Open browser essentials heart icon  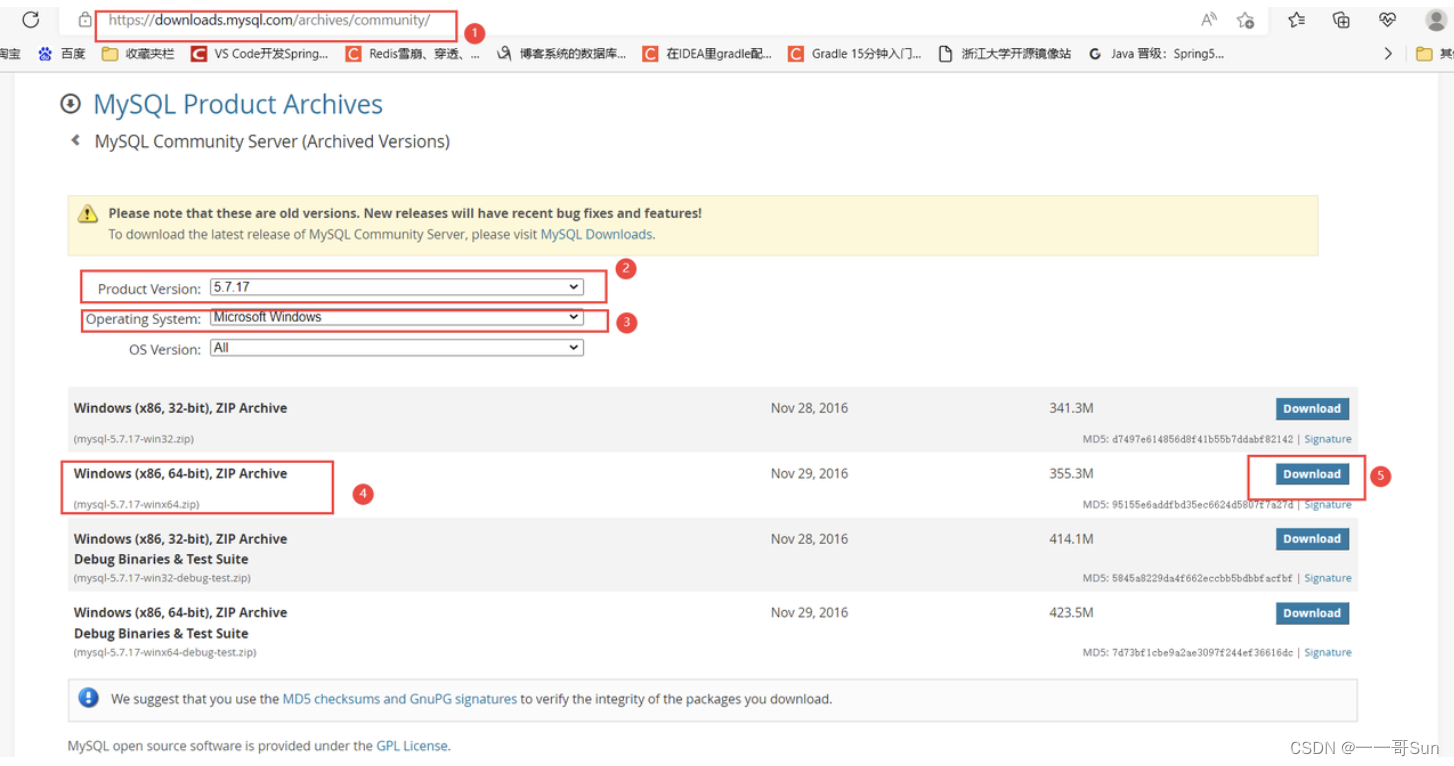pyautogui.click(x=1387, y=20)
